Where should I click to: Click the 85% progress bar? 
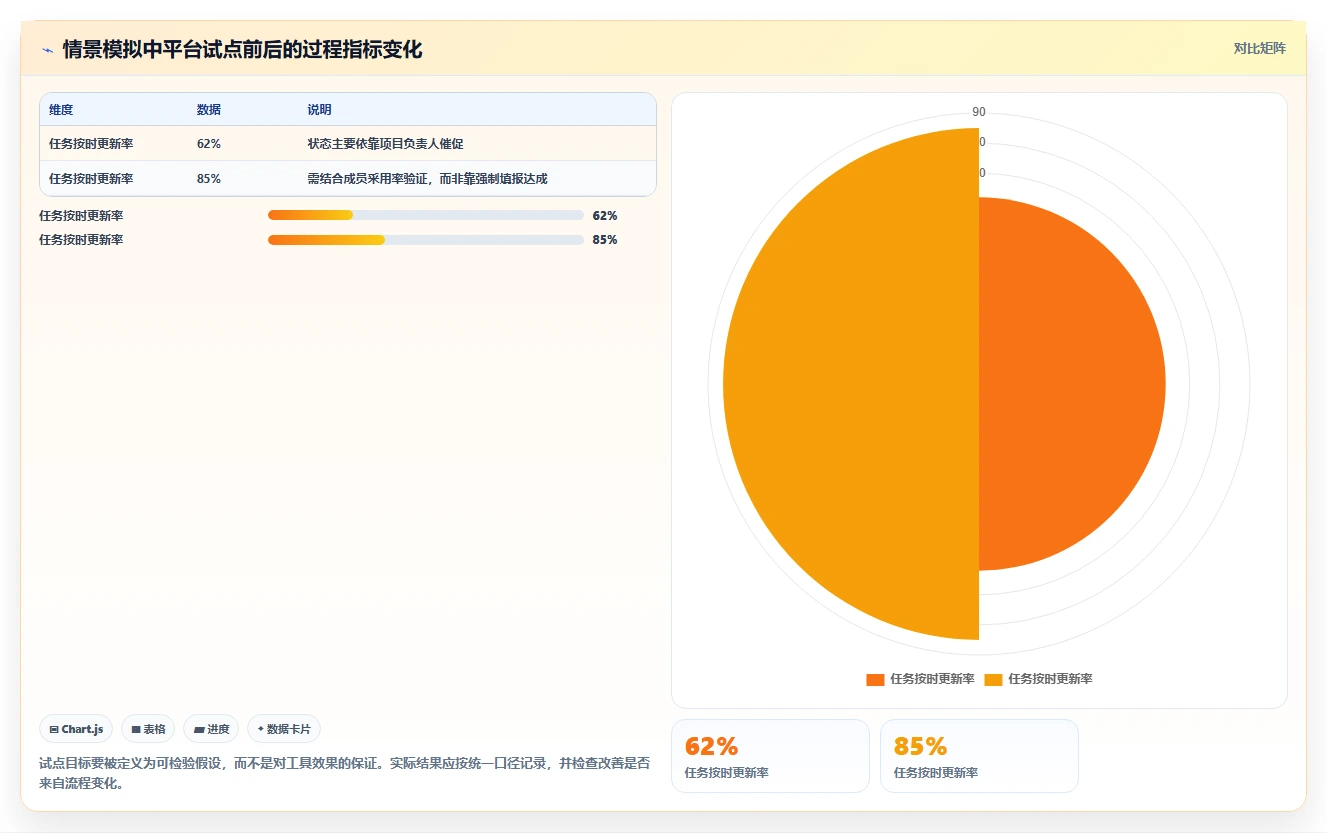click(x=426, y=240)
